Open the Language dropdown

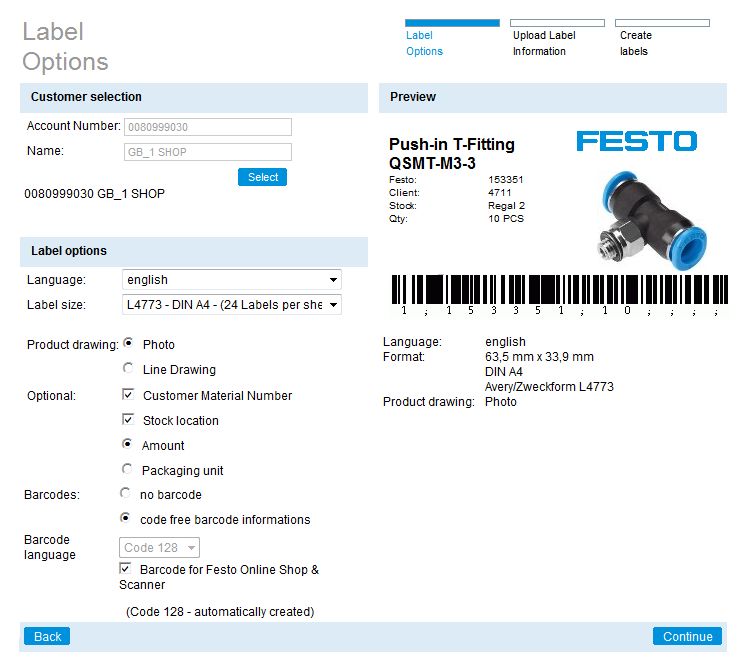point(231,280)
